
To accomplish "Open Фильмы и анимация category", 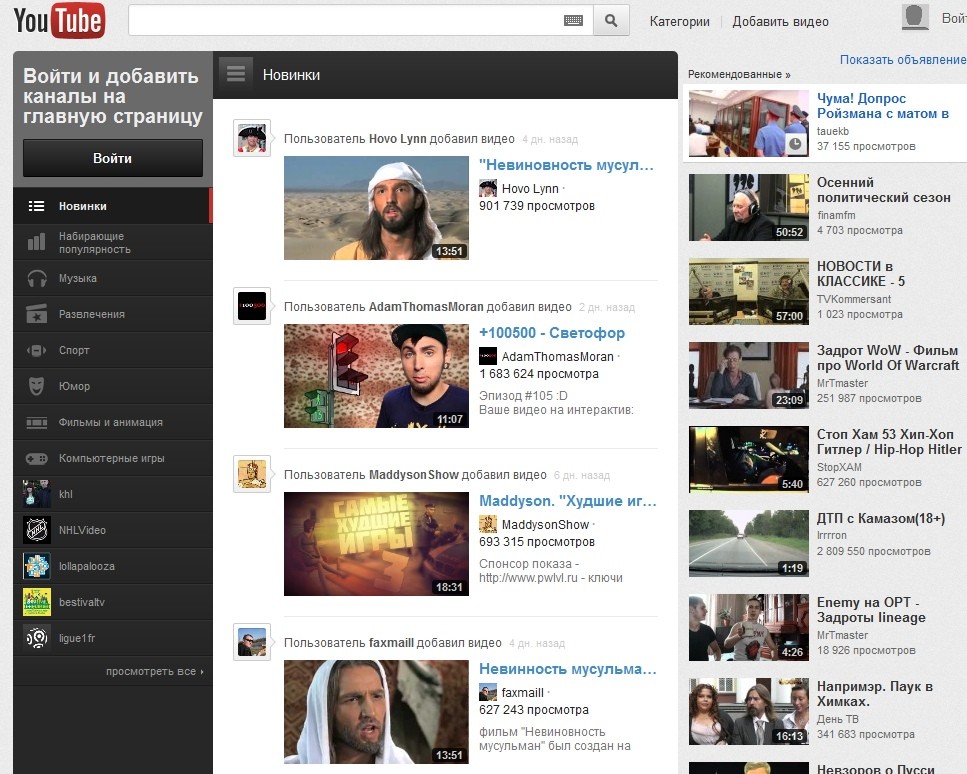I will click(113, 422).
